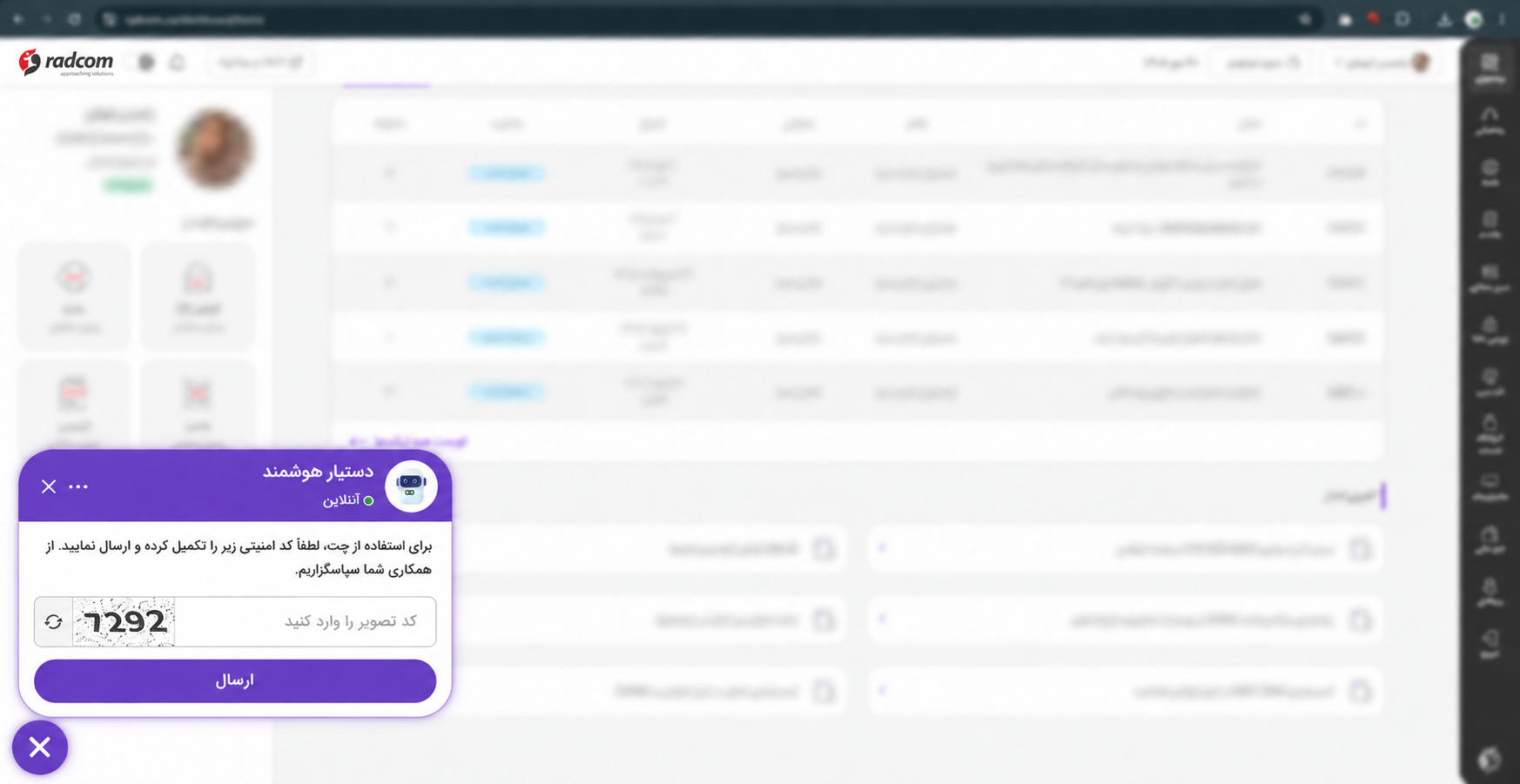Click the 7292 captcha image
The width and height of the screenshot is (1520, 784).
click(124, 622)
